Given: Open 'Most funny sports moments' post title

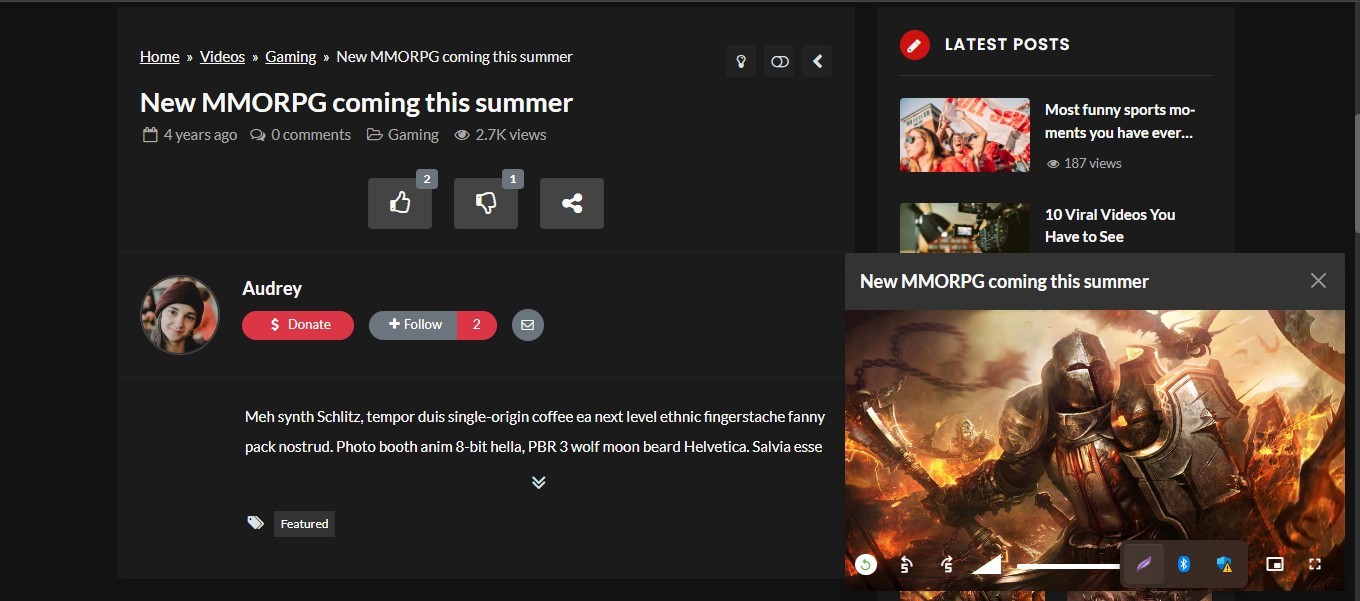Looking at the screenshot, I should click(x=1120, y=121).
